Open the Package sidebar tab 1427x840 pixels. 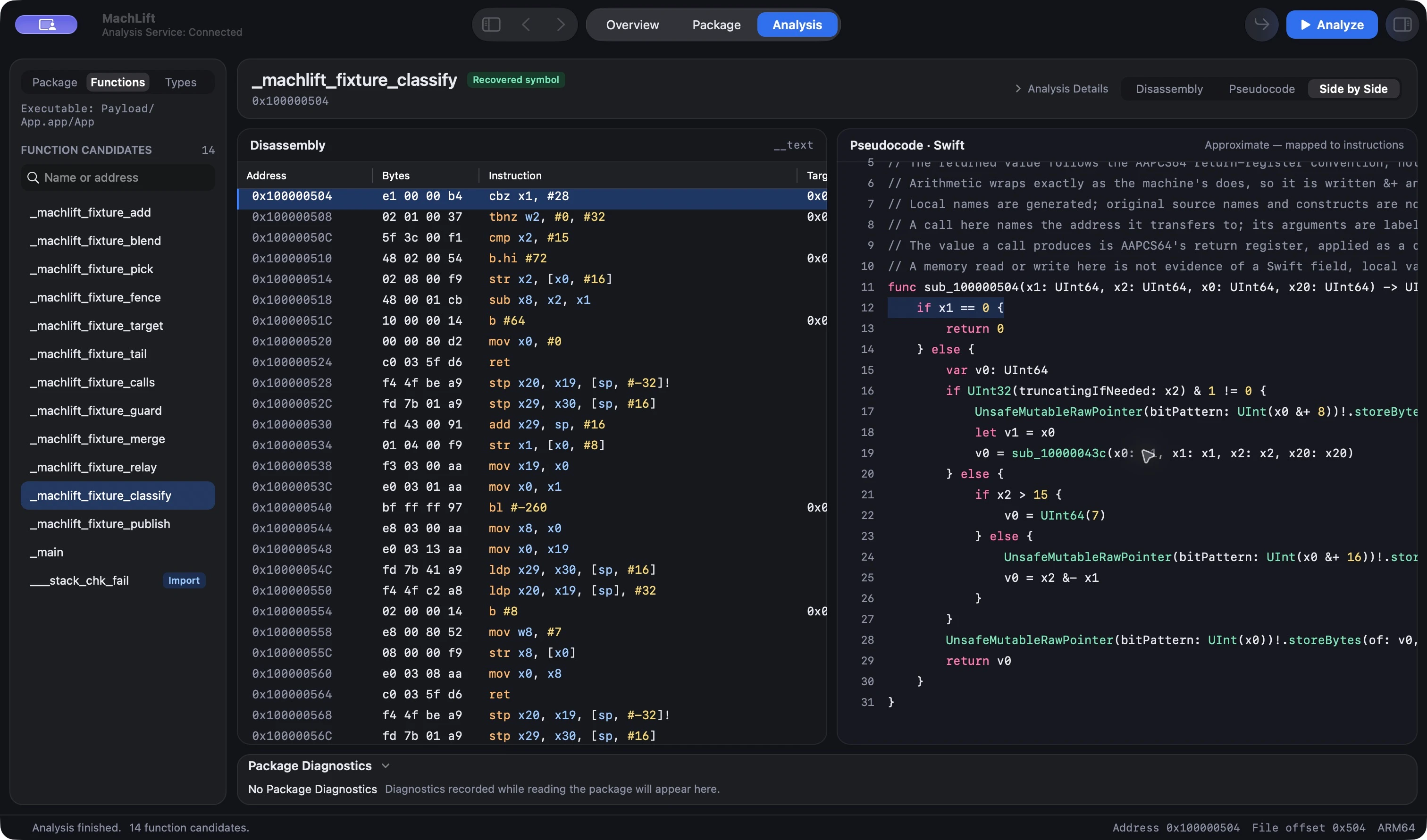point(54,82)
